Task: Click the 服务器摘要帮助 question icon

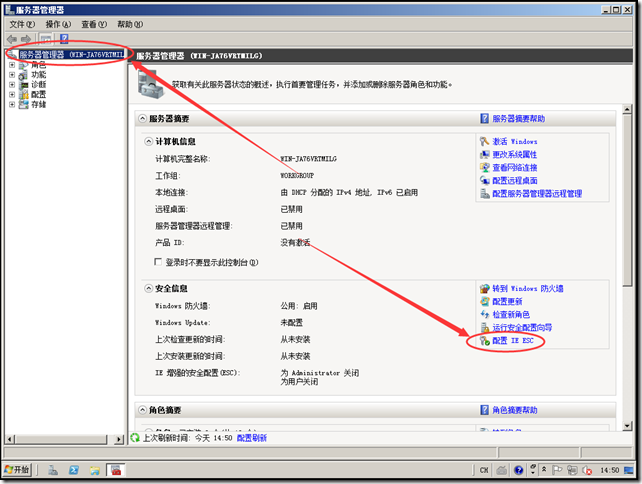Action: (484, 119)
